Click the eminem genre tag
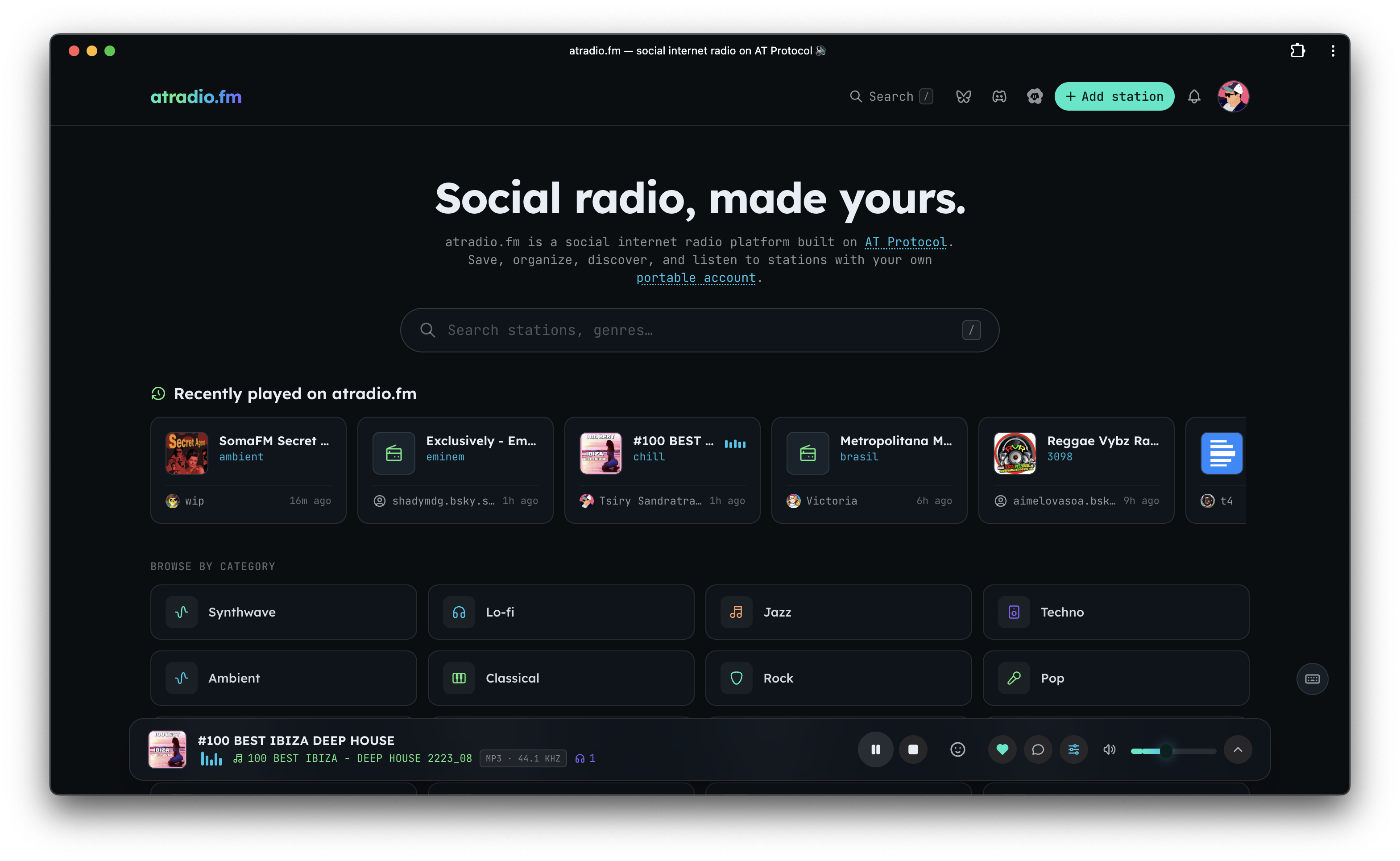Screen dimensions: 1400x861 click(x=445, y=457)
